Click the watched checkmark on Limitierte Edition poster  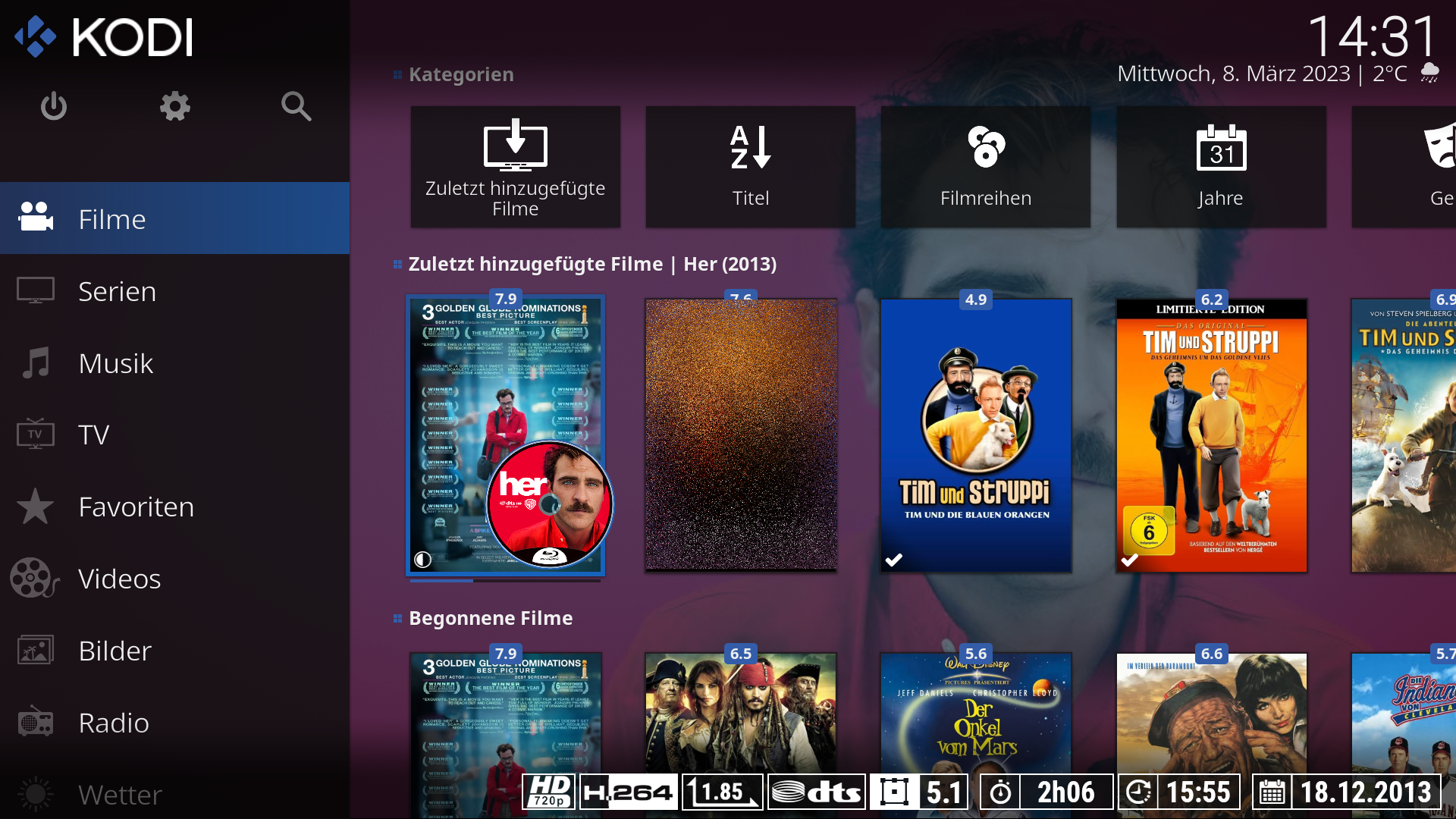pos(1130,560)
